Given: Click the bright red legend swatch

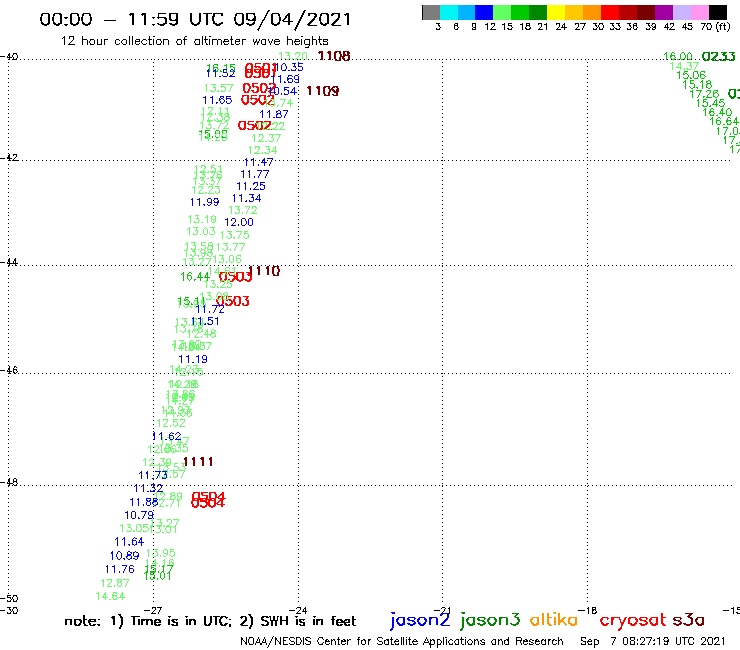Looking at the screenshot, I should pyautogui.click(x=610, y=12).
